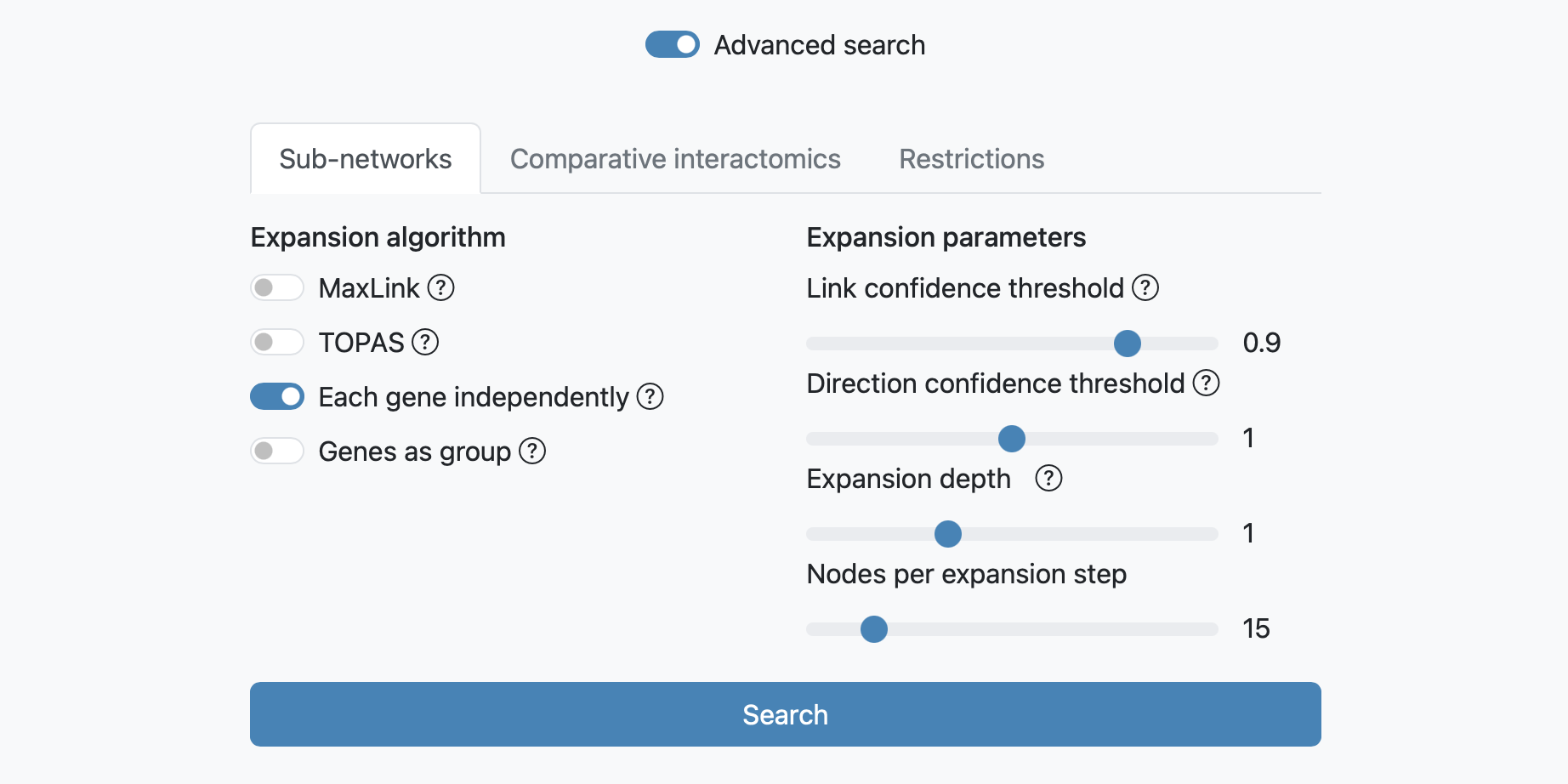Disable the Advanced search toggle
The image size is (1568, 784).
(673, 44)
